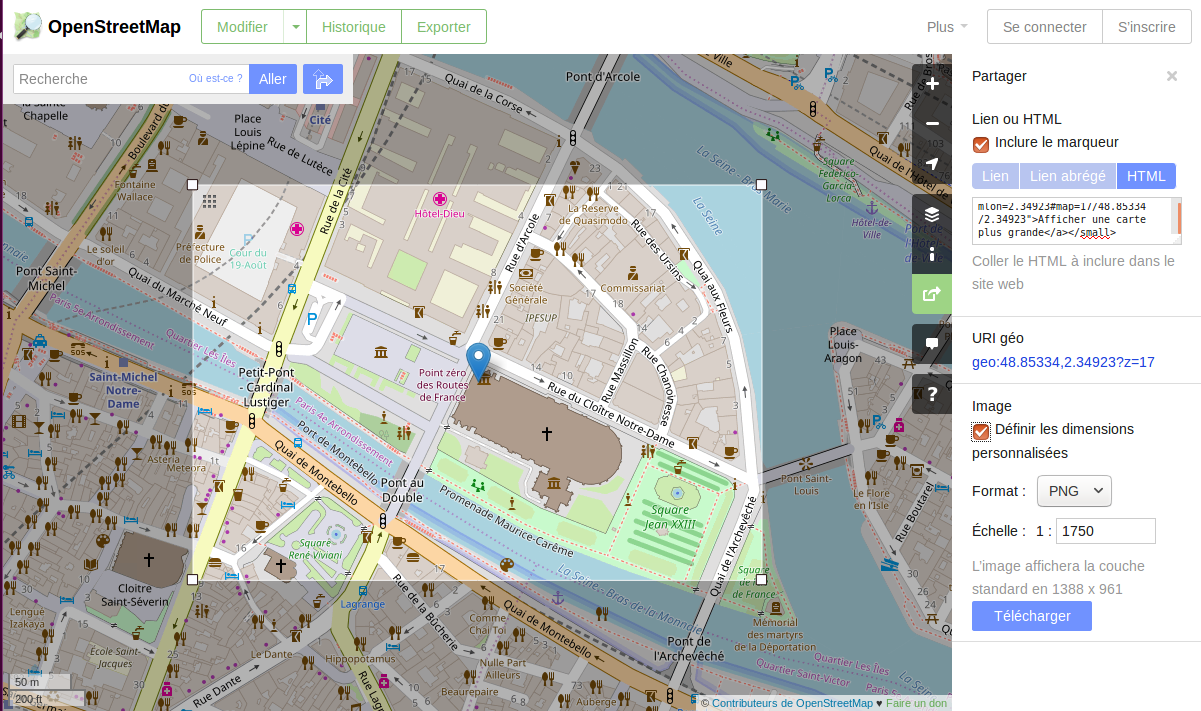Viewport: 1201px width, 711px height.
Task: Click the zoom in plus icon
Action: coord(932,84)
